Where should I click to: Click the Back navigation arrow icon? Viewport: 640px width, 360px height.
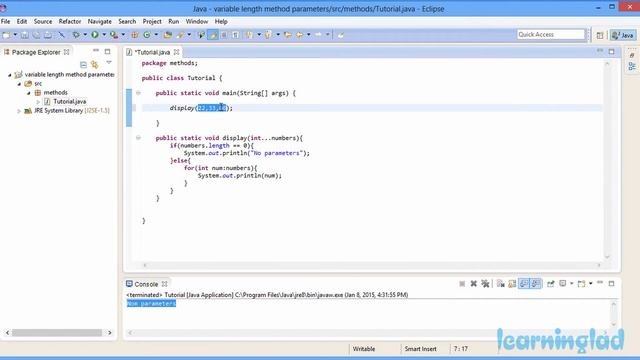(x=300, y=35)
